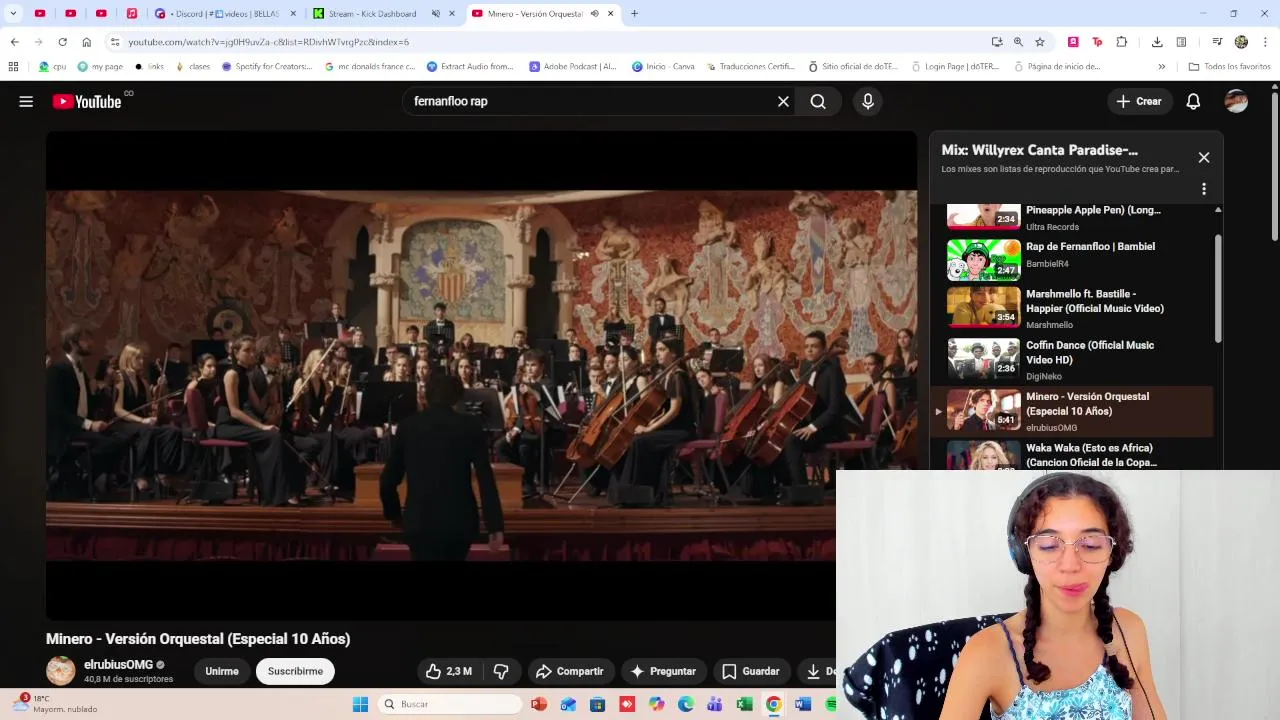
Task: Click the taskbar Buscar search box
Action: (x=451, y=704)
